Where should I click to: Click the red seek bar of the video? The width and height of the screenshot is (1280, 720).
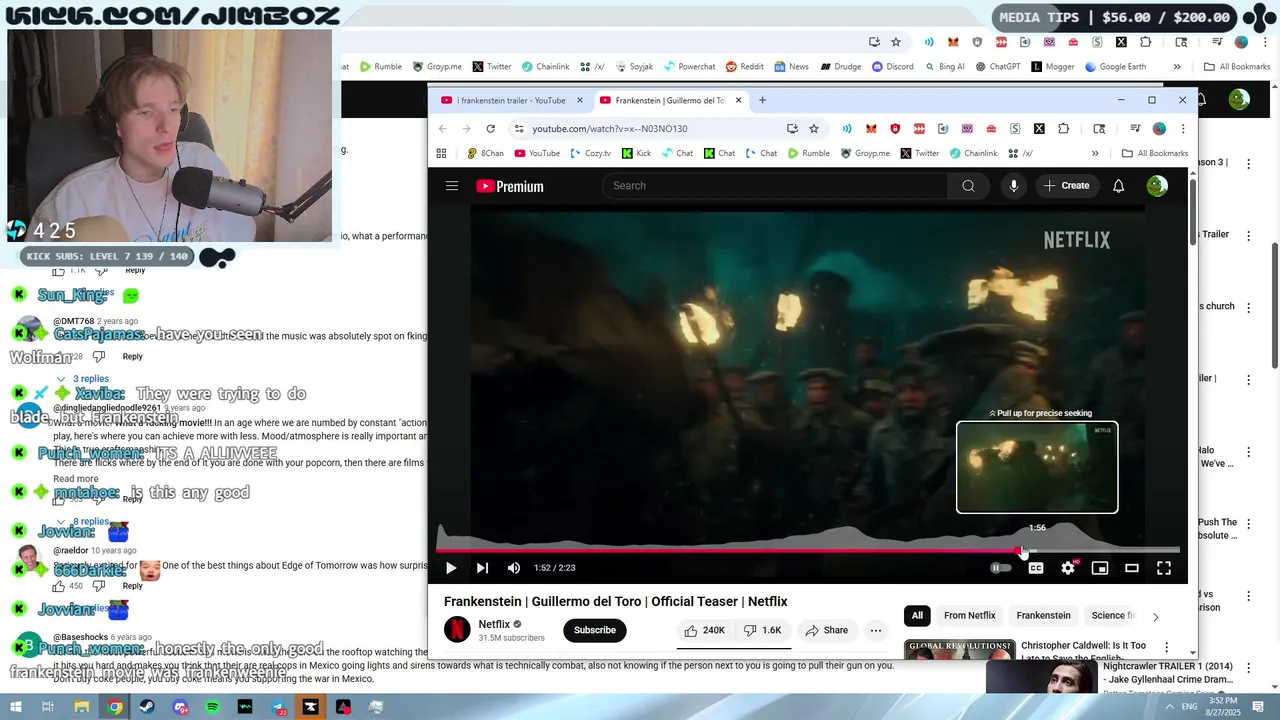[808, 550]
